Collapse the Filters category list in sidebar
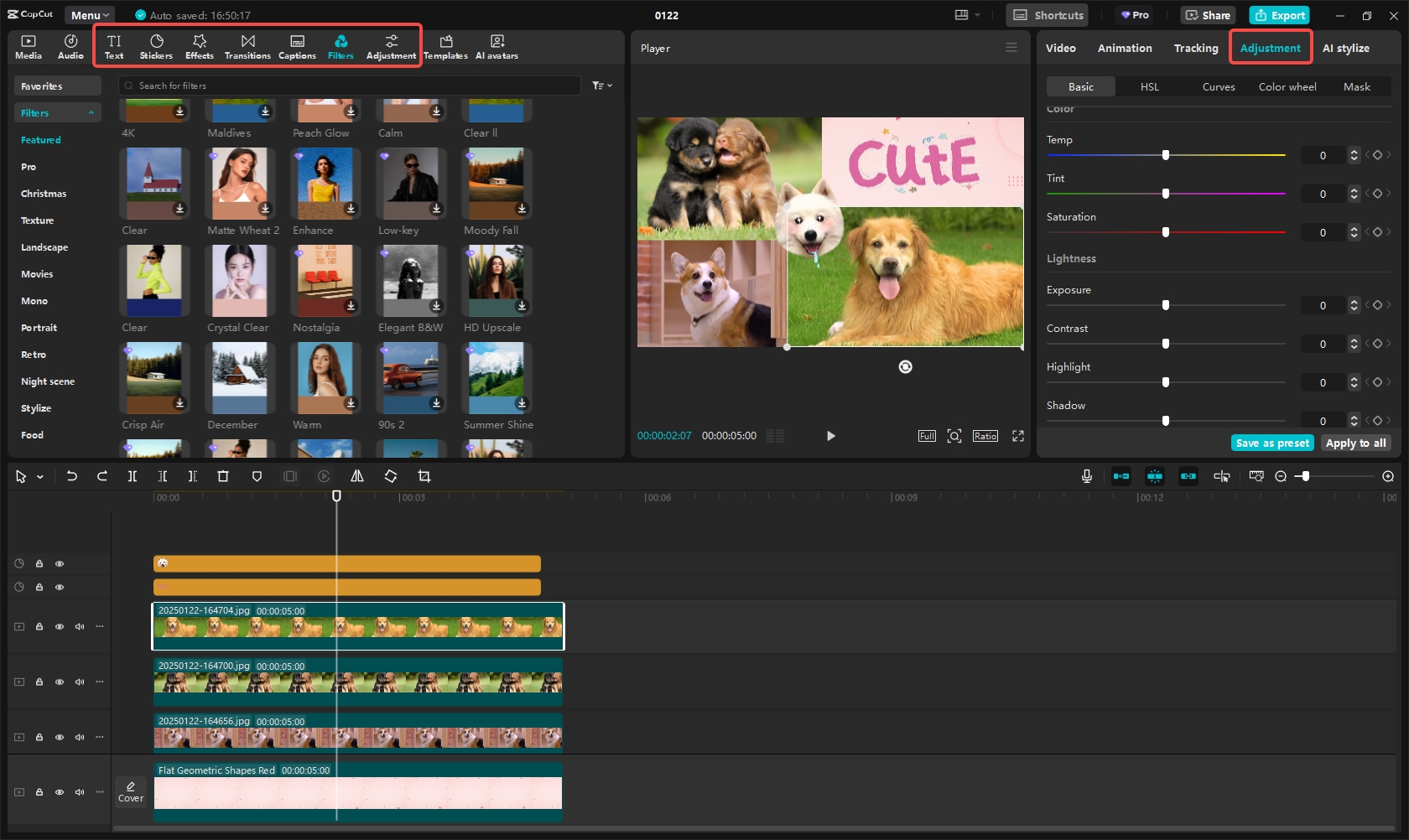1409x840 pixels. coord(91,113)
